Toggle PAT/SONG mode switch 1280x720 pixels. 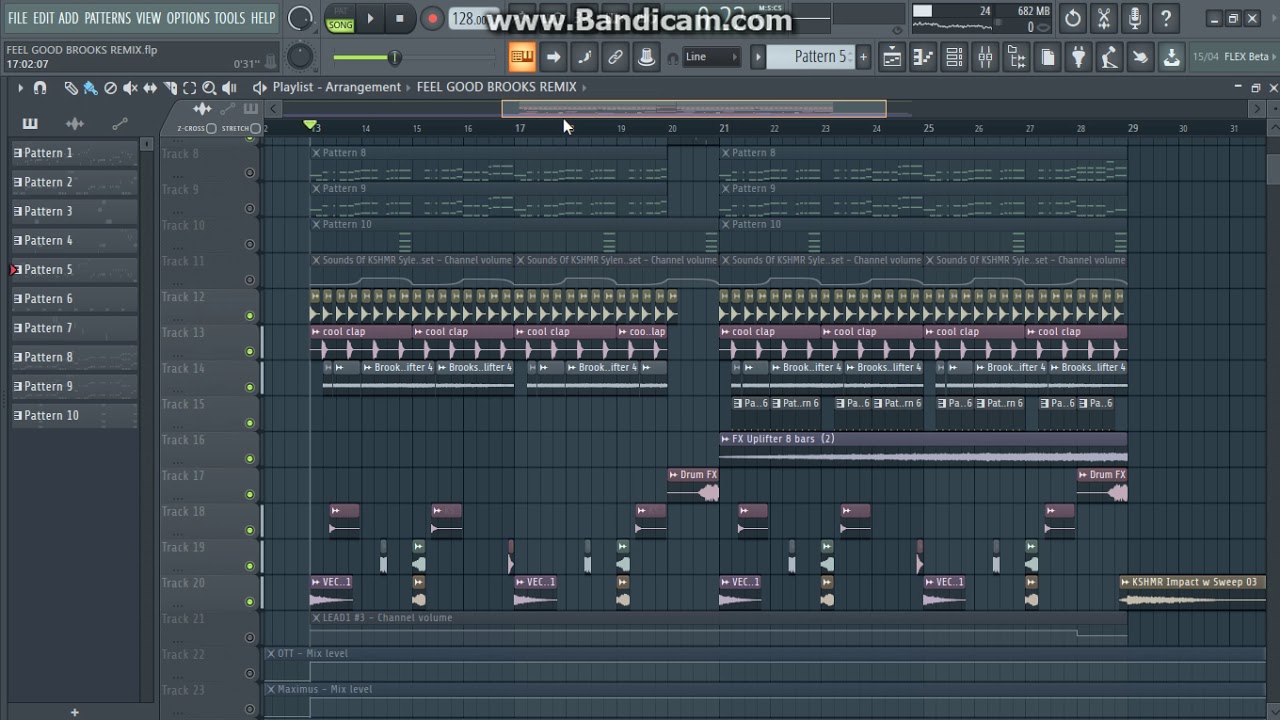coord(340,18)
